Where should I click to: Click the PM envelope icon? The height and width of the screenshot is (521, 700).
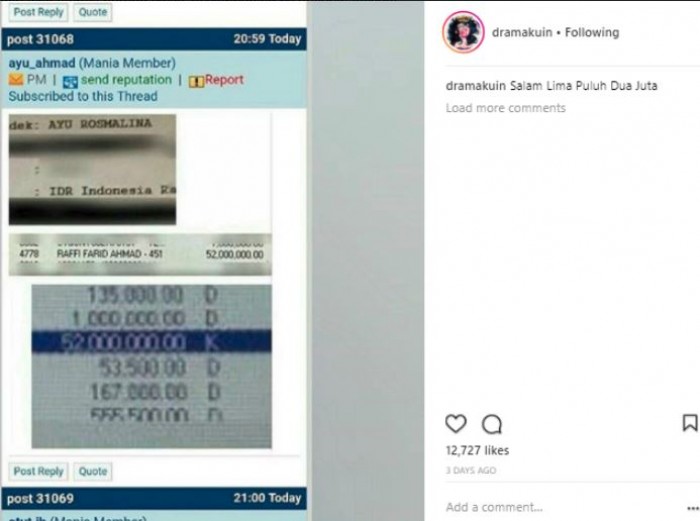(x=16, y=80)
